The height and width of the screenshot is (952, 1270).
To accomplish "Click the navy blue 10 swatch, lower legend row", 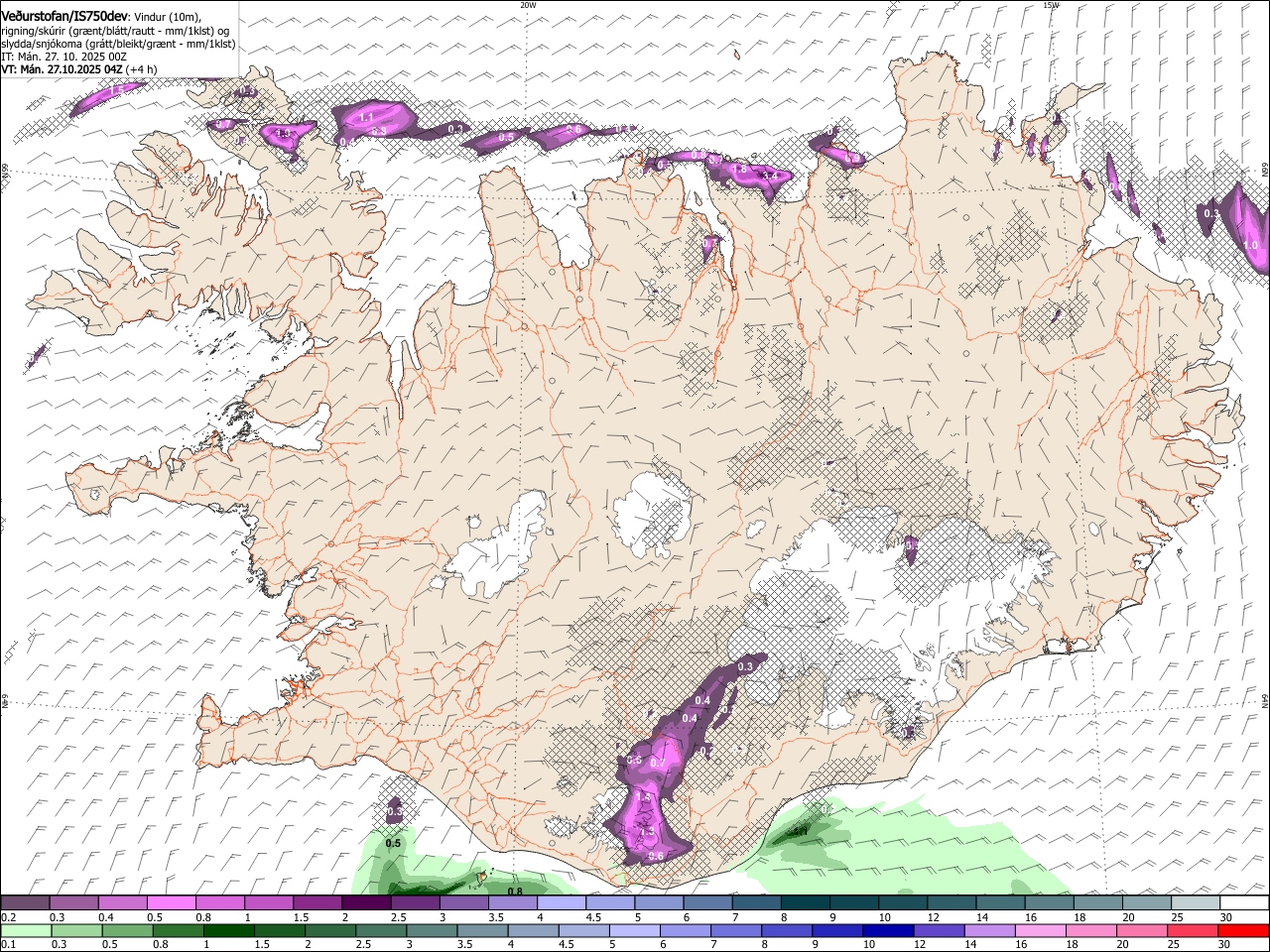I will (x=888, y=931).
